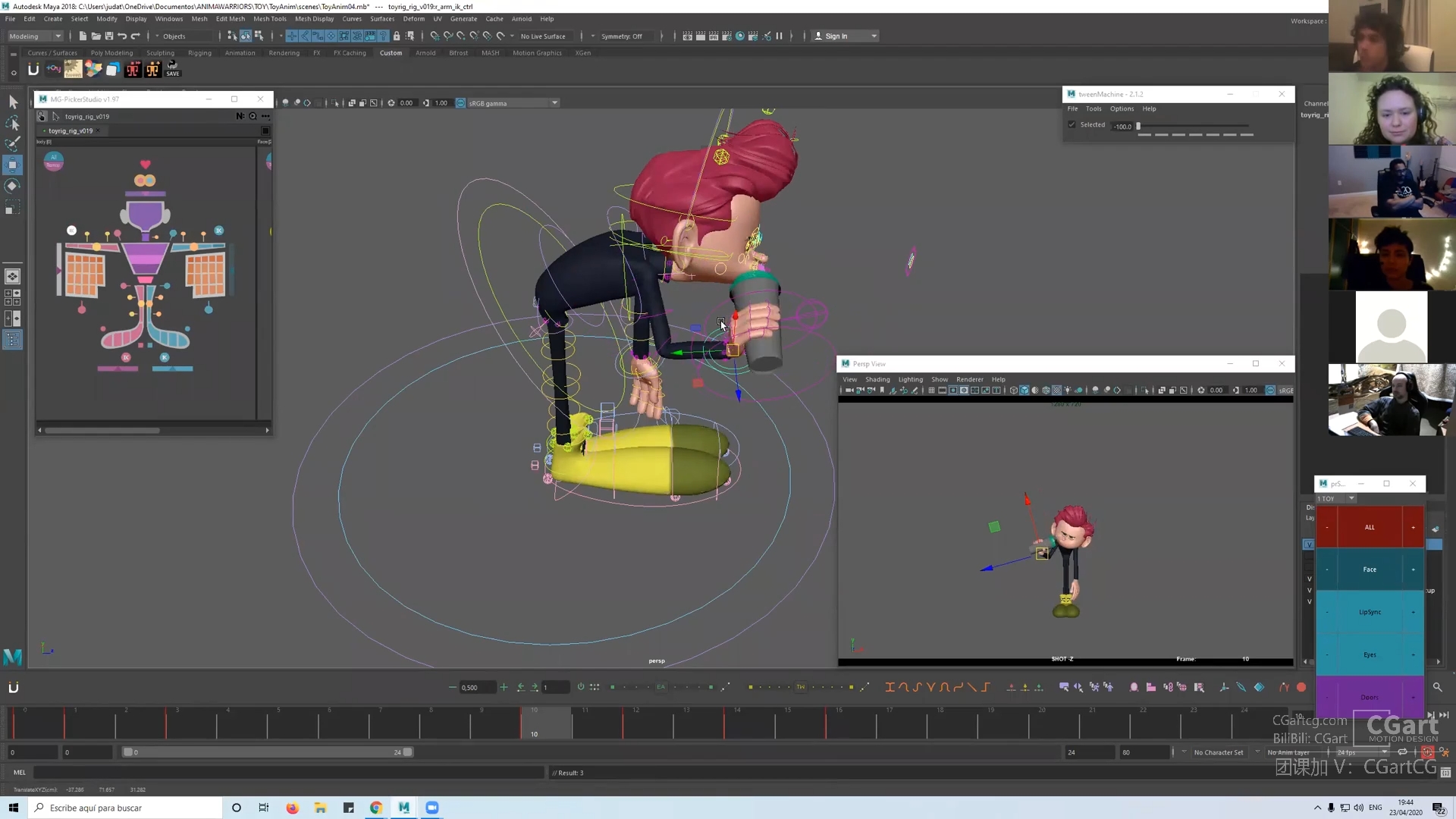The image size is (1456, 819).
Task: Click the search magnifier icon near timeline
Action: point(1437,687)
